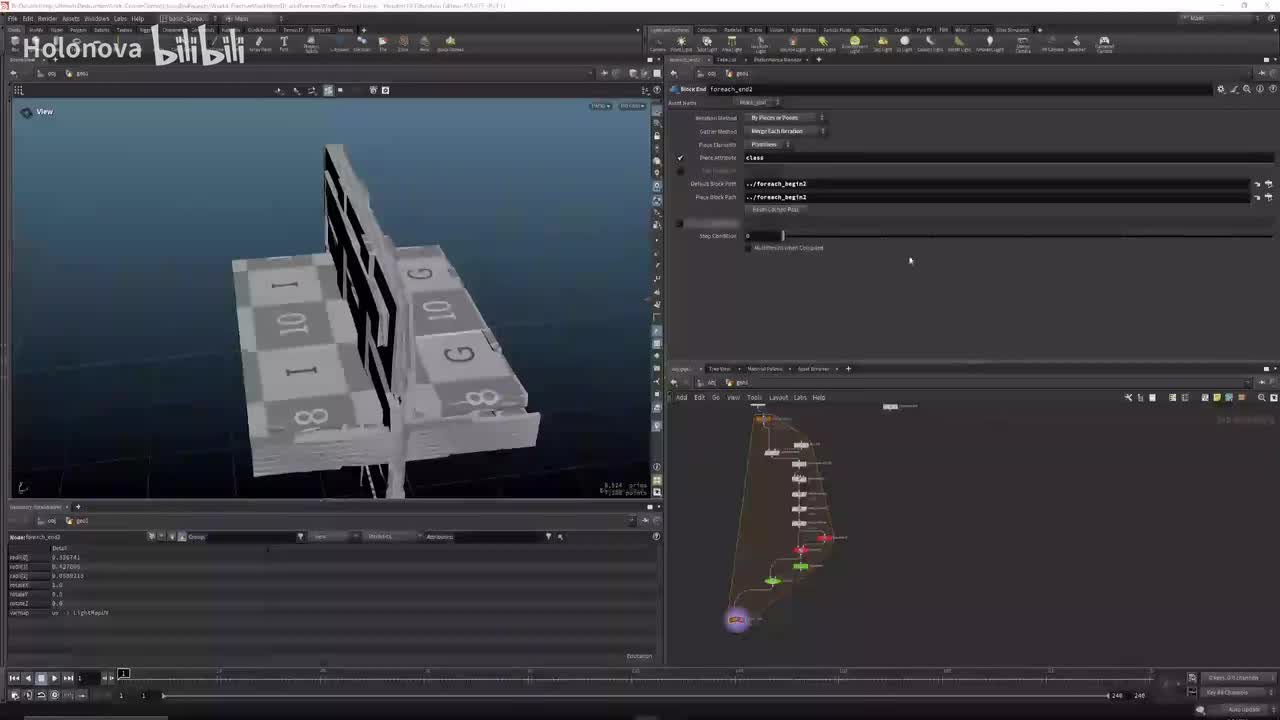Screen dimensions: 1280x720
Task: Click the parameter search magnifier icon
Action: [1246, 89]
